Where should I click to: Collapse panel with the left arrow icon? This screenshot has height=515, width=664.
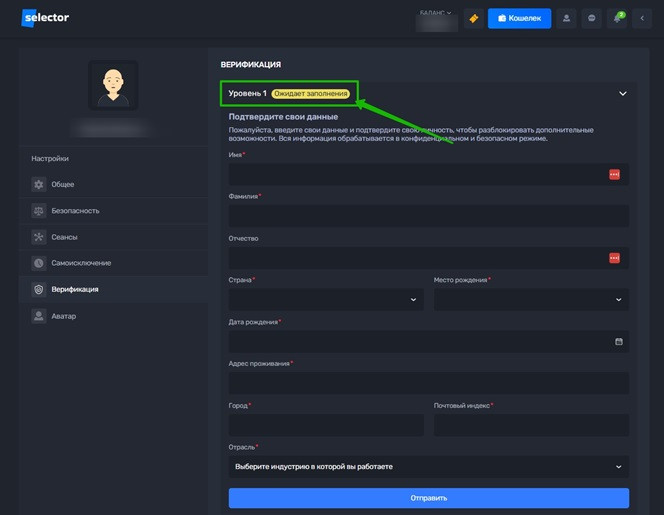pyautogui.click(x=642, y=18)
